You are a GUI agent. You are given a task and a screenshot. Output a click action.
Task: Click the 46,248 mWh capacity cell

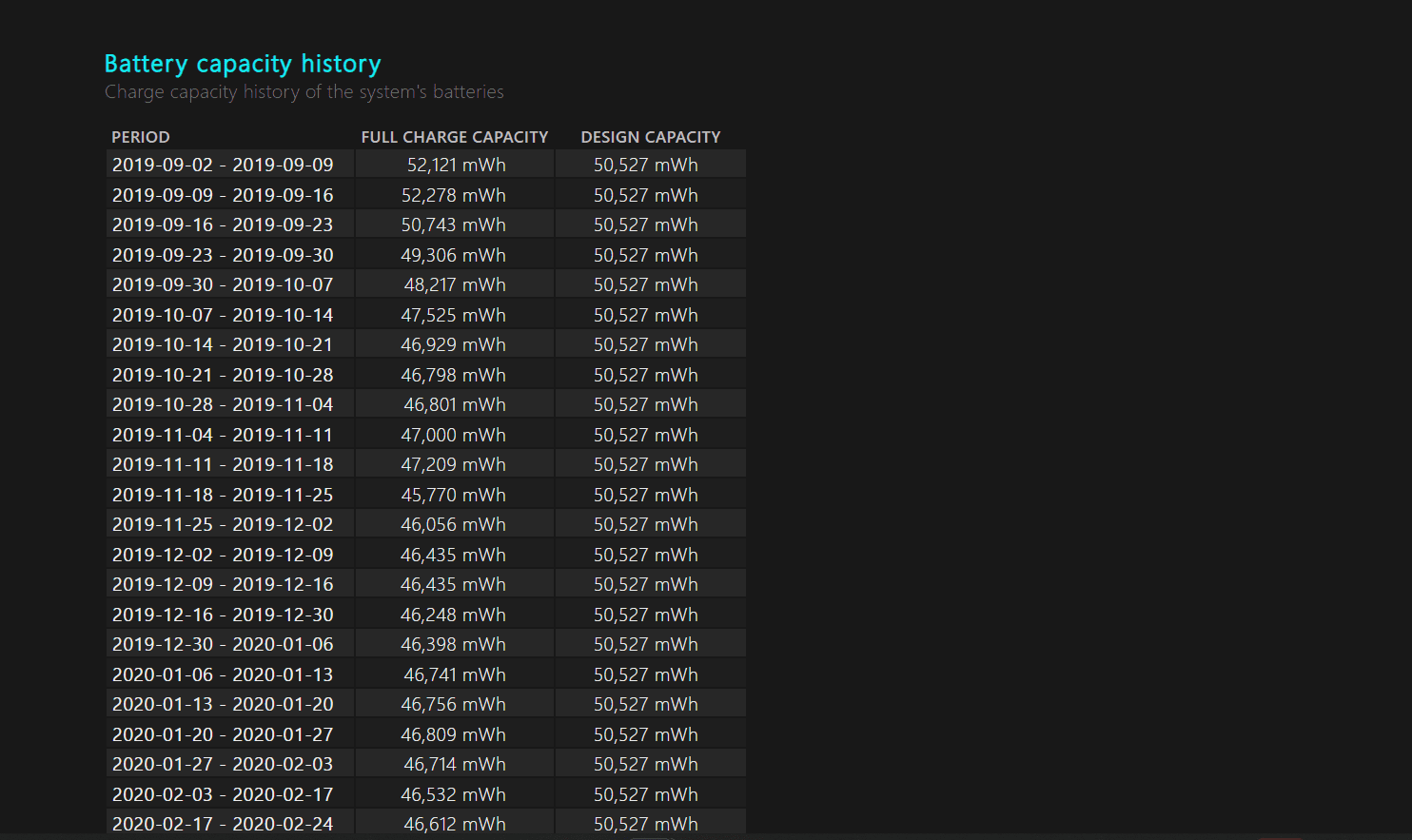[454, 615]
